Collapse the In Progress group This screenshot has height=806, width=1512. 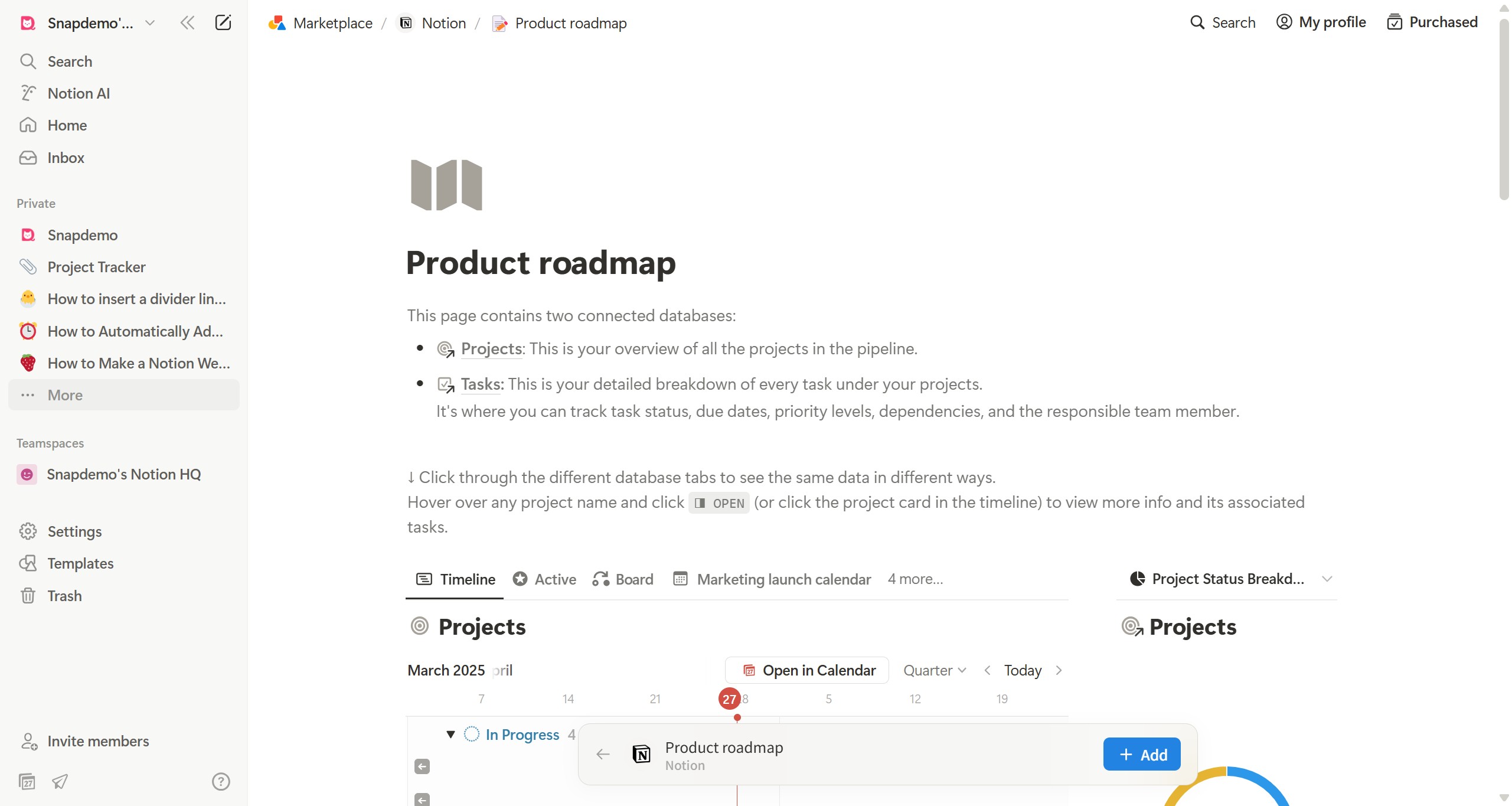pos(450,735)
